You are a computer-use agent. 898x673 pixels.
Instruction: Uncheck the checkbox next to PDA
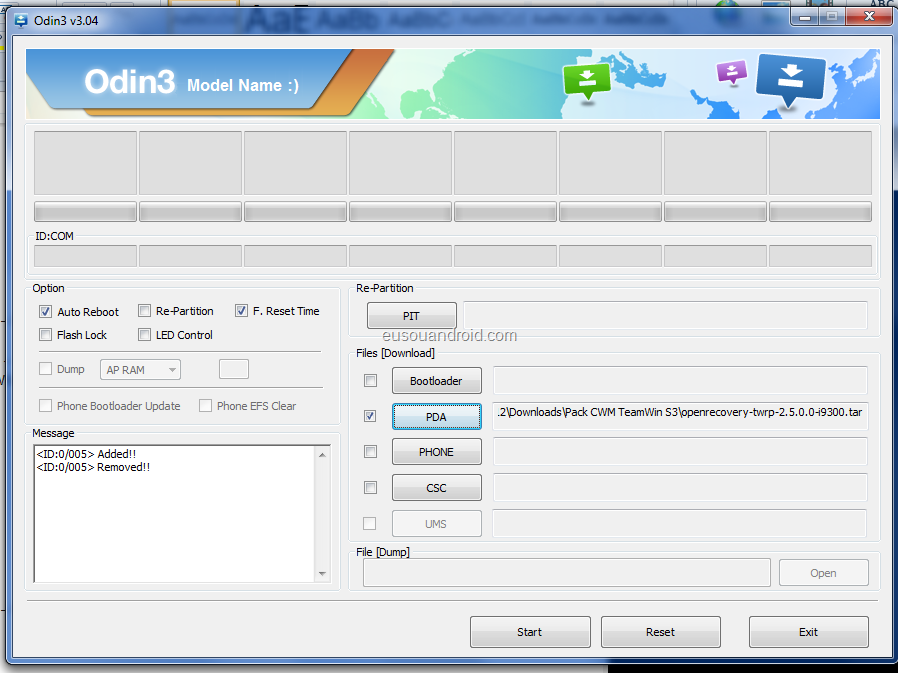point(371,416)
